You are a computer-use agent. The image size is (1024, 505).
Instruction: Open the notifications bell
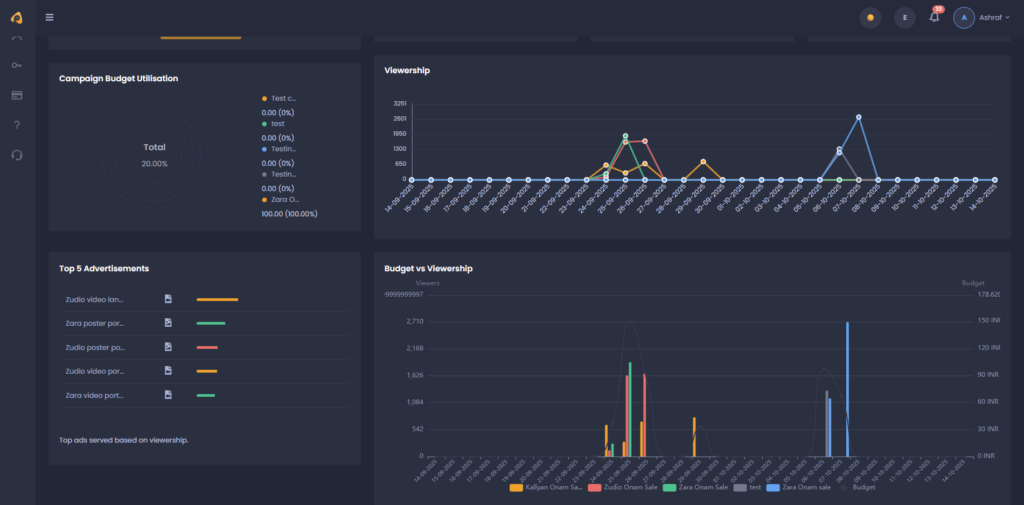[x=935, y=18]
